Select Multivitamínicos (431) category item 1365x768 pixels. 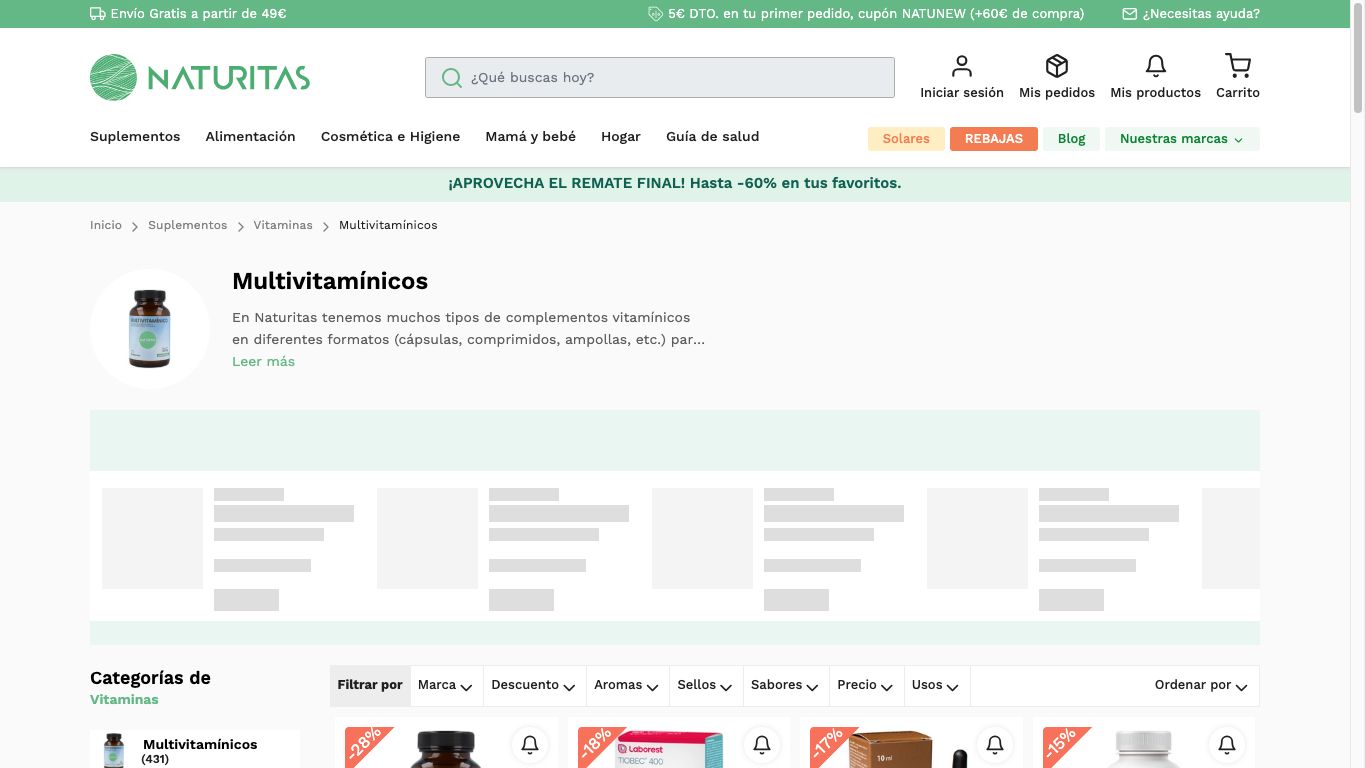click(x=195, y=750)
